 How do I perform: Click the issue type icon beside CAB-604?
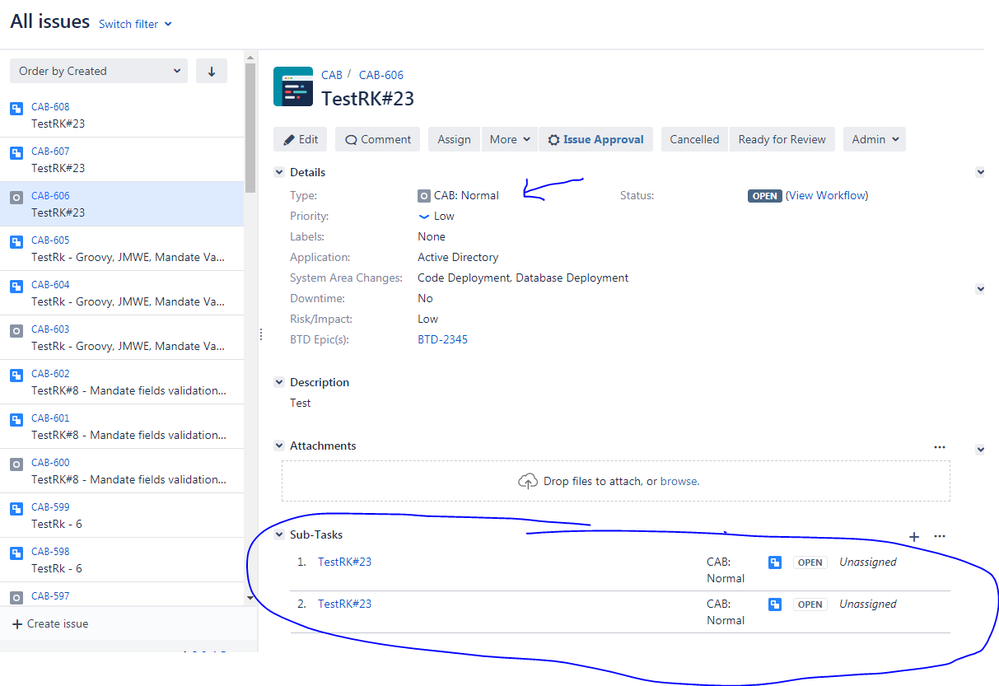click(x=17, y=287)
